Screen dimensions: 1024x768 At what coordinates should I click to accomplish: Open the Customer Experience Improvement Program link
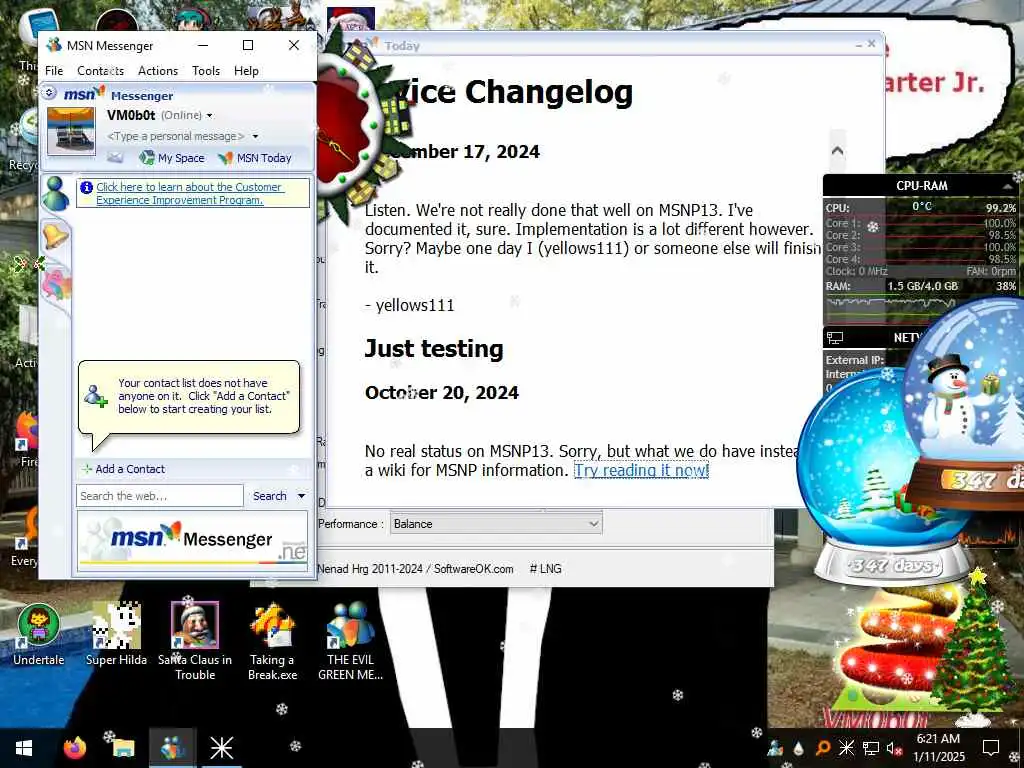pyautogui.click(x=189, y=193)
